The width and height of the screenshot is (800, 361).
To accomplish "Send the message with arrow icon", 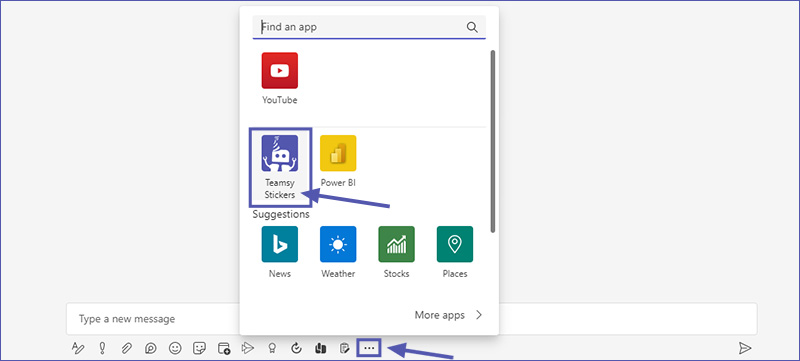I will [x=745, y=348].
